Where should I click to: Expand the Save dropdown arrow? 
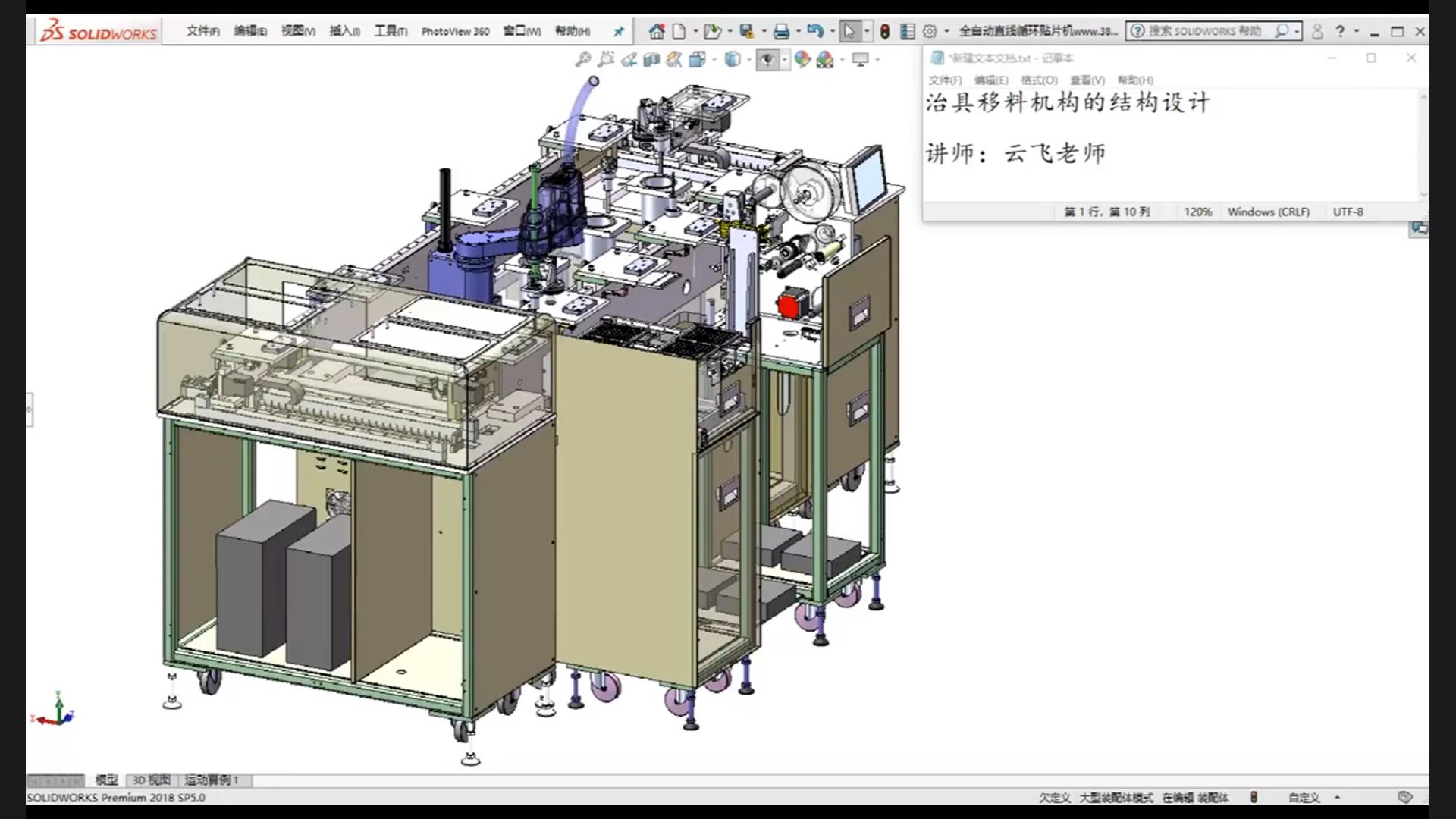[x=764, y=31]
